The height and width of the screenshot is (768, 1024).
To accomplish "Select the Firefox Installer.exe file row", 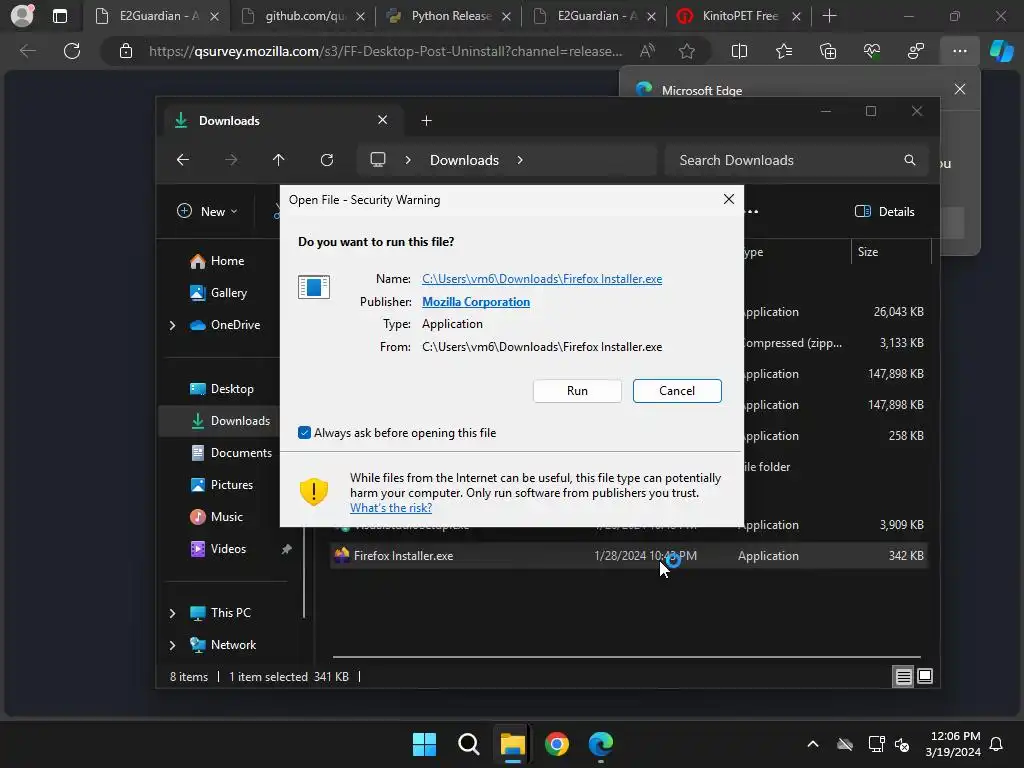I will pyautogui.click(x=629, y=556).
